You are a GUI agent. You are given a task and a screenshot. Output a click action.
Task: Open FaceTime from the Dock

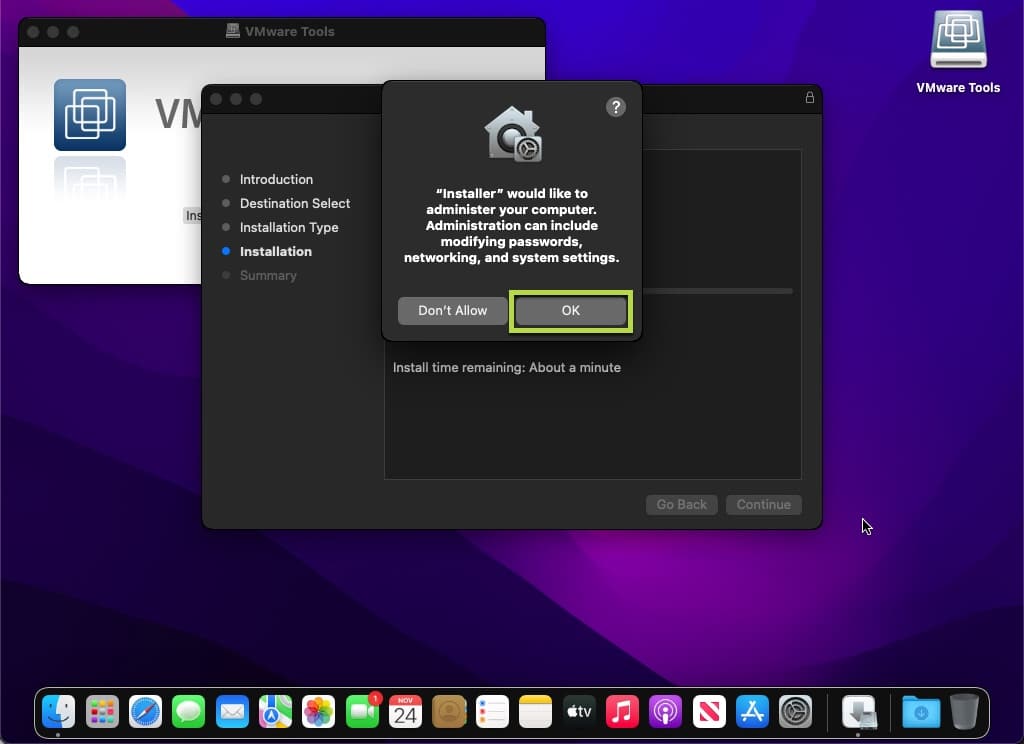[362, 711]
